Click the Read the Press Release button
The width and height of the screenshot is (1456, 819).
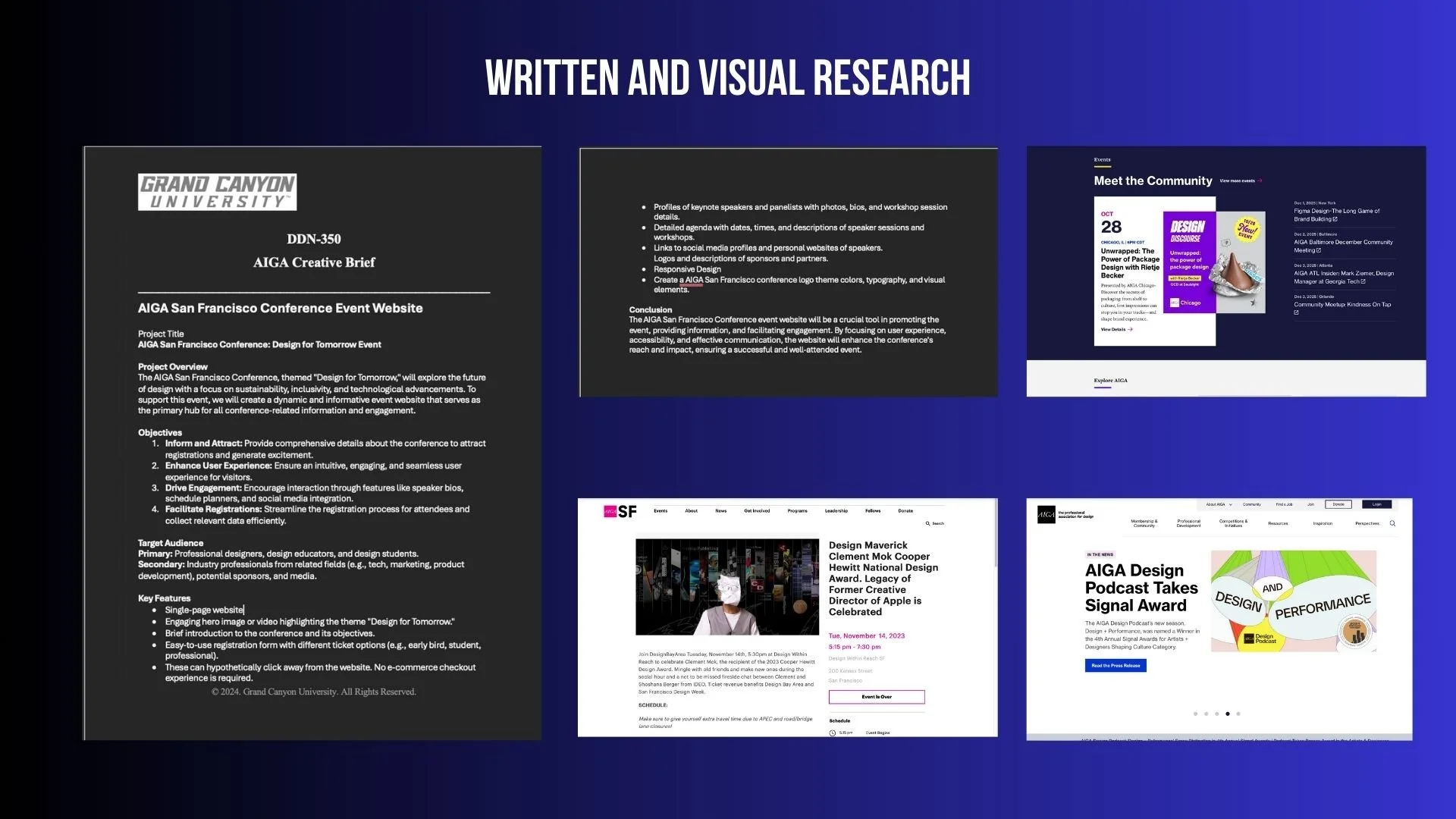(x=1116, y=666)
